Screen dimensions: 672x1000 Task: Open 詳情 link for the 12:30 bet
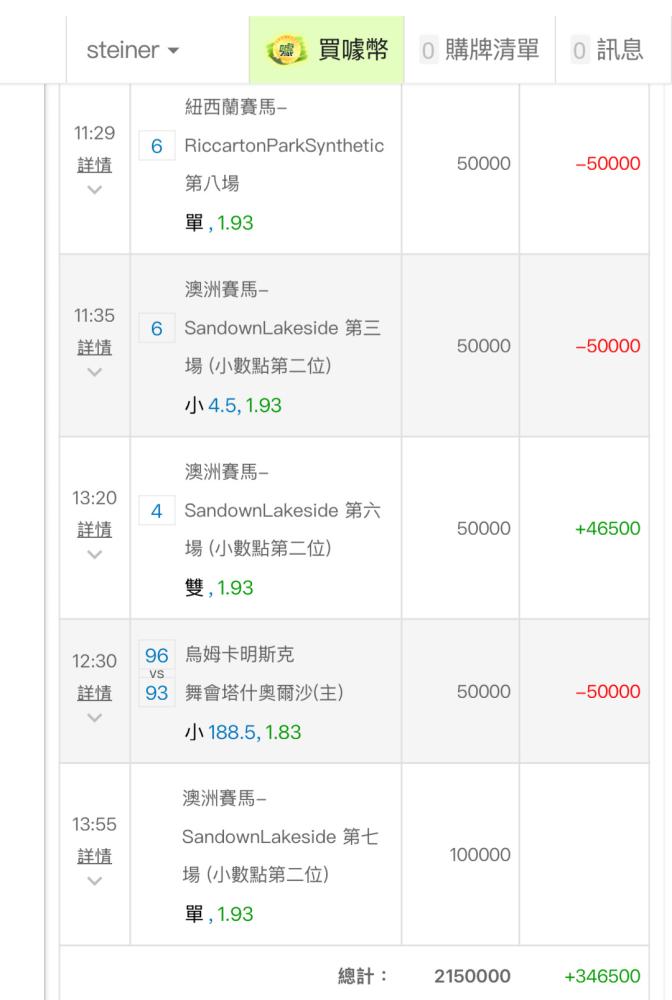coord(94,693)
